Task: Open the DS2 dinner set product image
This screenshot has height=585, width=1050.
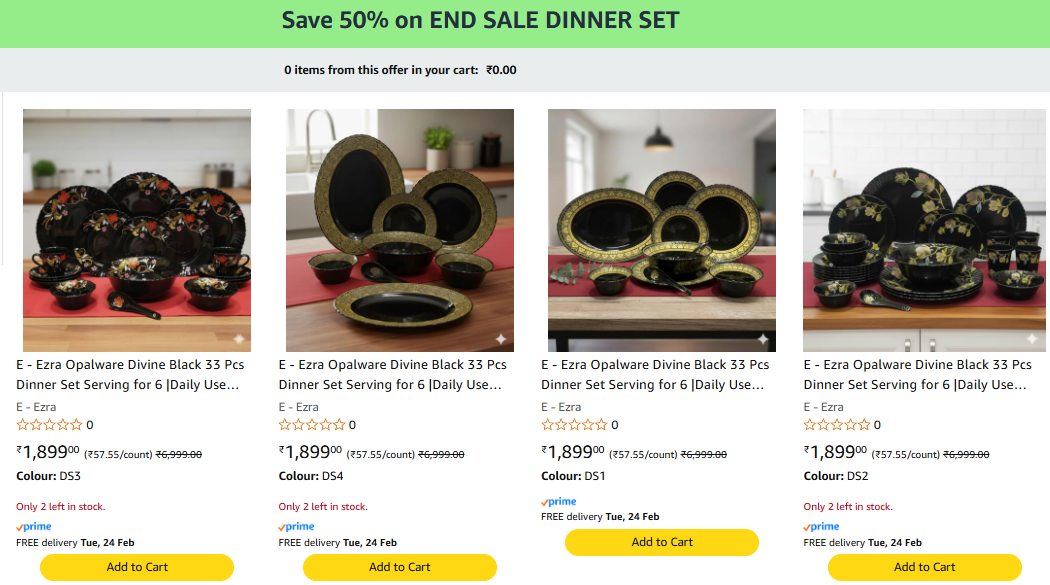Action: pyautogui.click(x=925, y=230)
